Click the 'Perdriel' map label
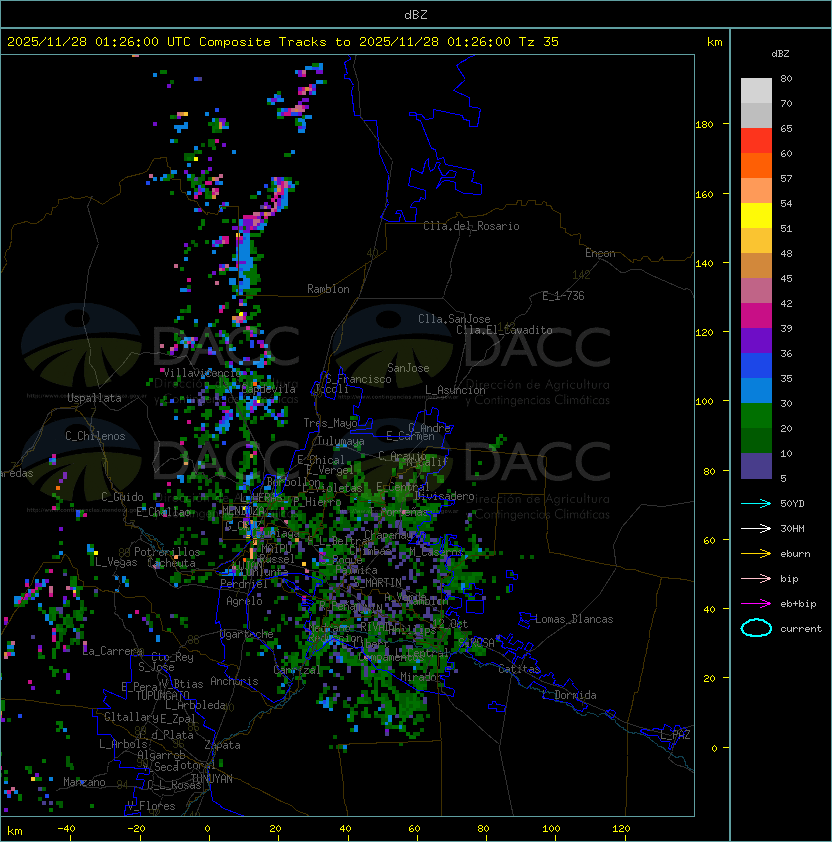 (x=244, y=584)
